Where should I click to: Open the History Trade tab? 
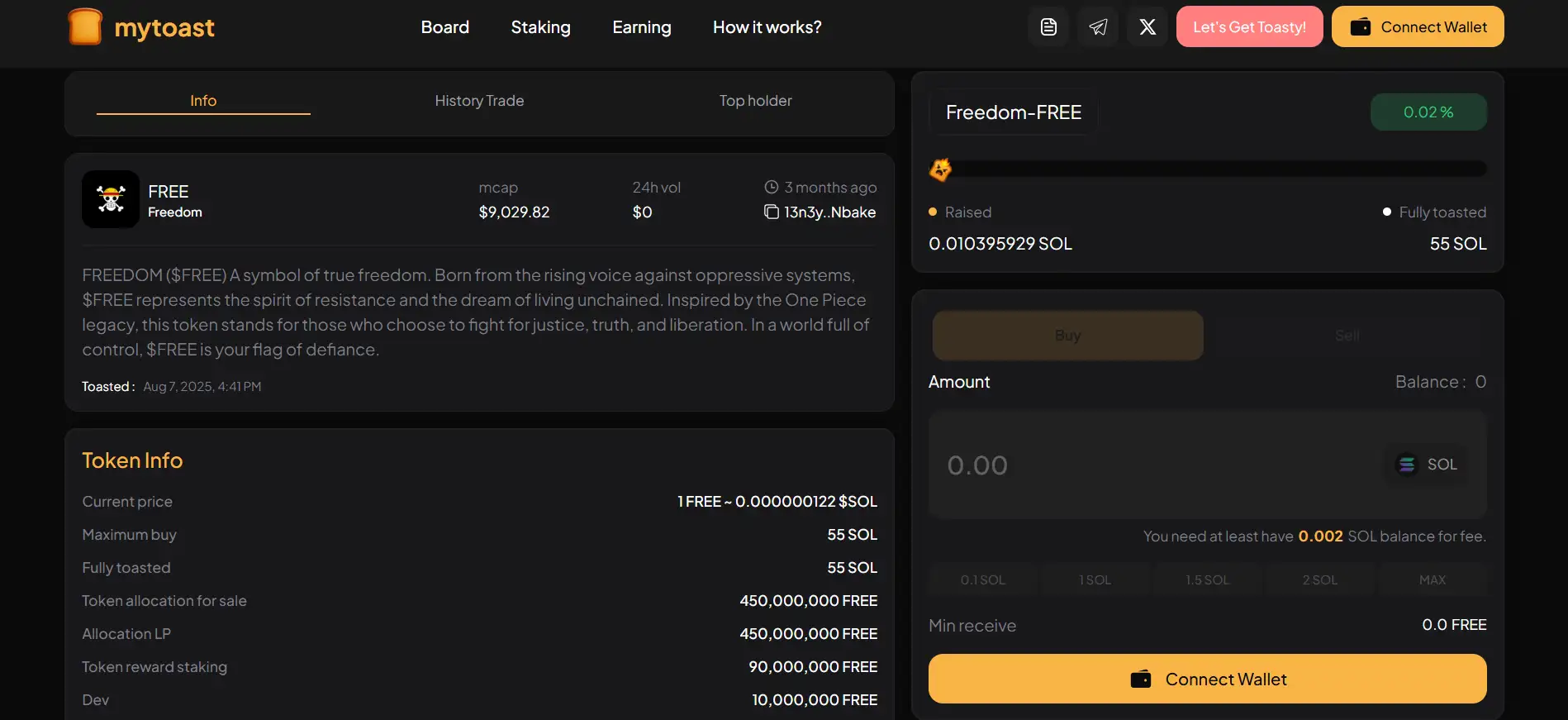tap(479, 101)
